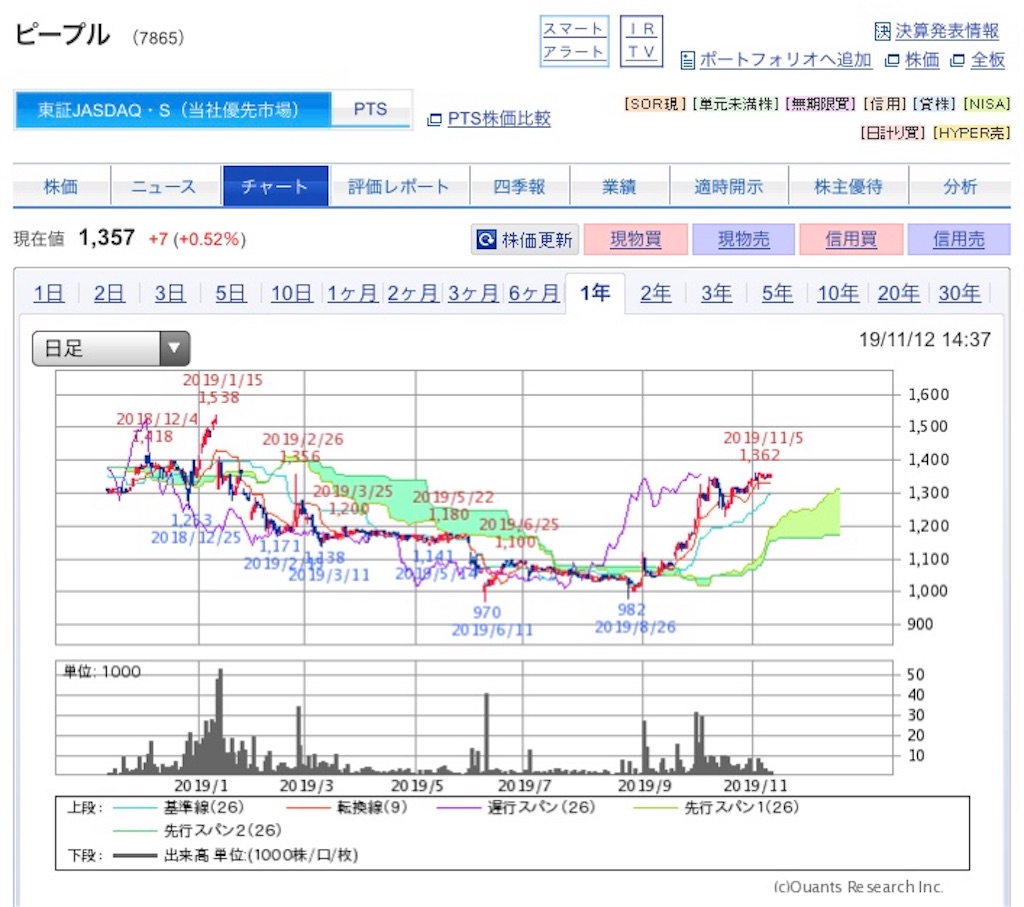Click the ポートフォリオへ追加 link
1024x907 pixels.
786,60
